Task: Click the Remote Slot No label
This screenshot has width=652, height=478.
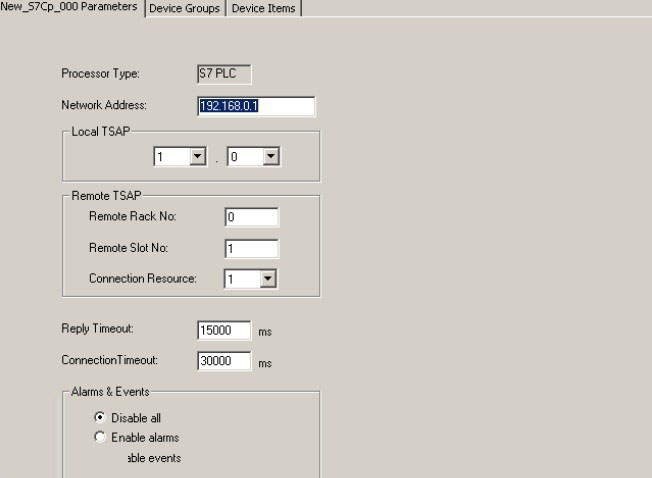Action: pyautogui.click(x=128, y=248)
